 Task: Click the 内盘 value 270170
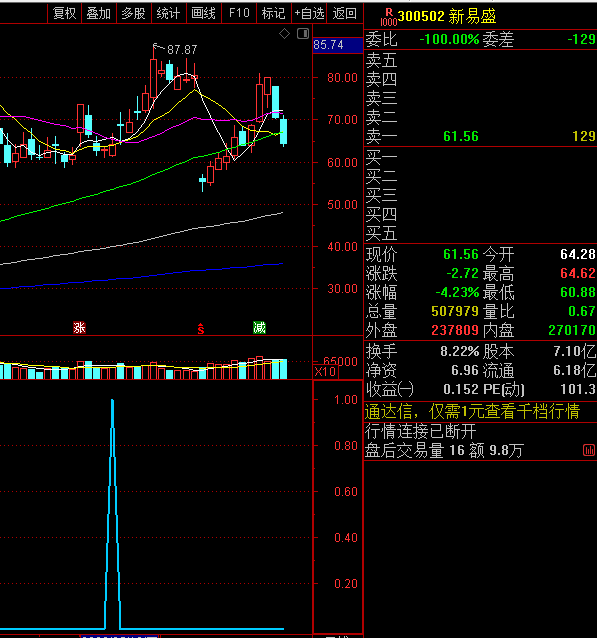[572, 330]
